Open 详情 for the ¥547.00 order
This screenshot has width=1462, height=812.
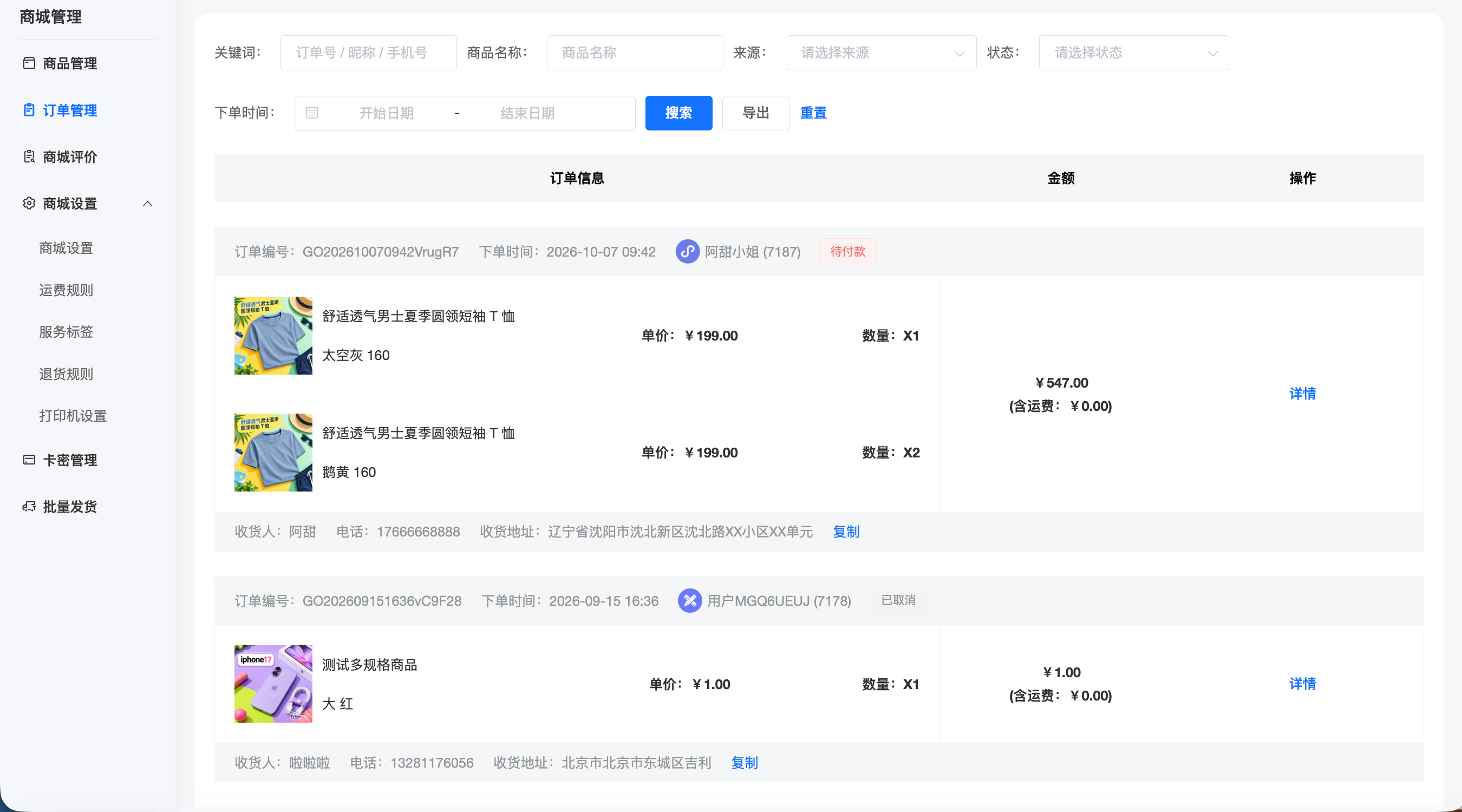1302,394
